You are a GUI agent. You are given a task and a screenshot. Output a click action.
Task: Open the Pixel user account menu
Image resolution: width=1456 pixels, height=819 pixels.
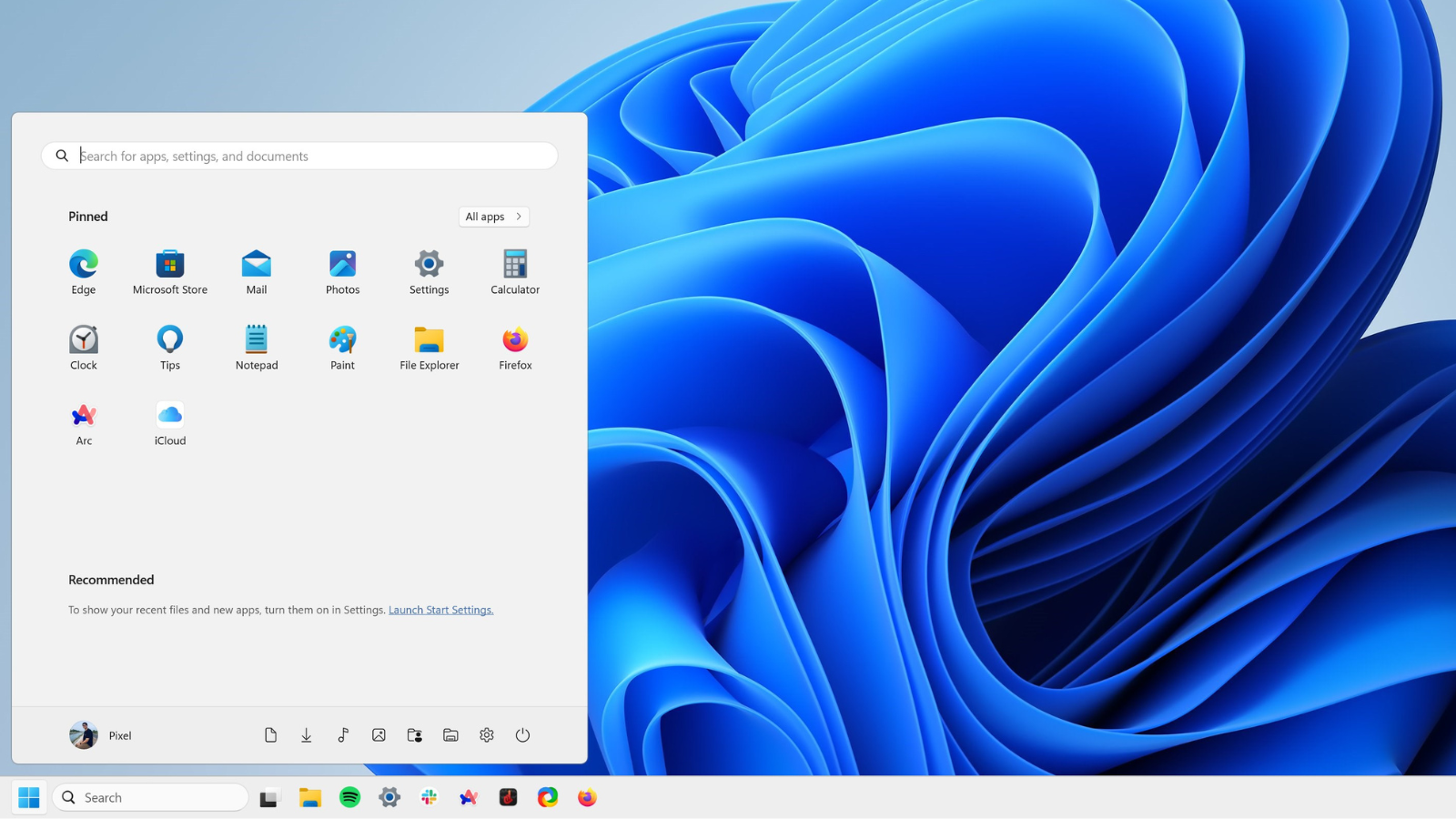pos(101,735)
